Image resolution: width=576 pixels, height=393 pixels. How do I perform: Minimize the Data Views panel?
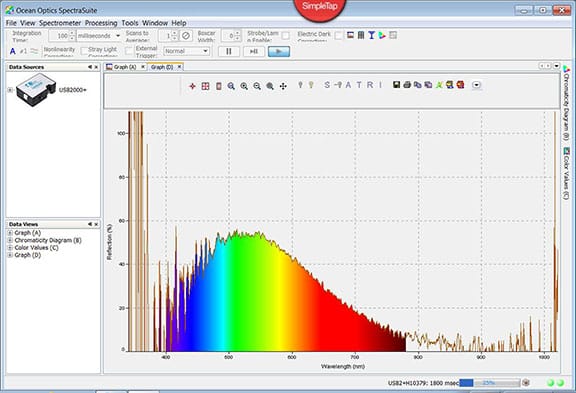coord(90,224)
